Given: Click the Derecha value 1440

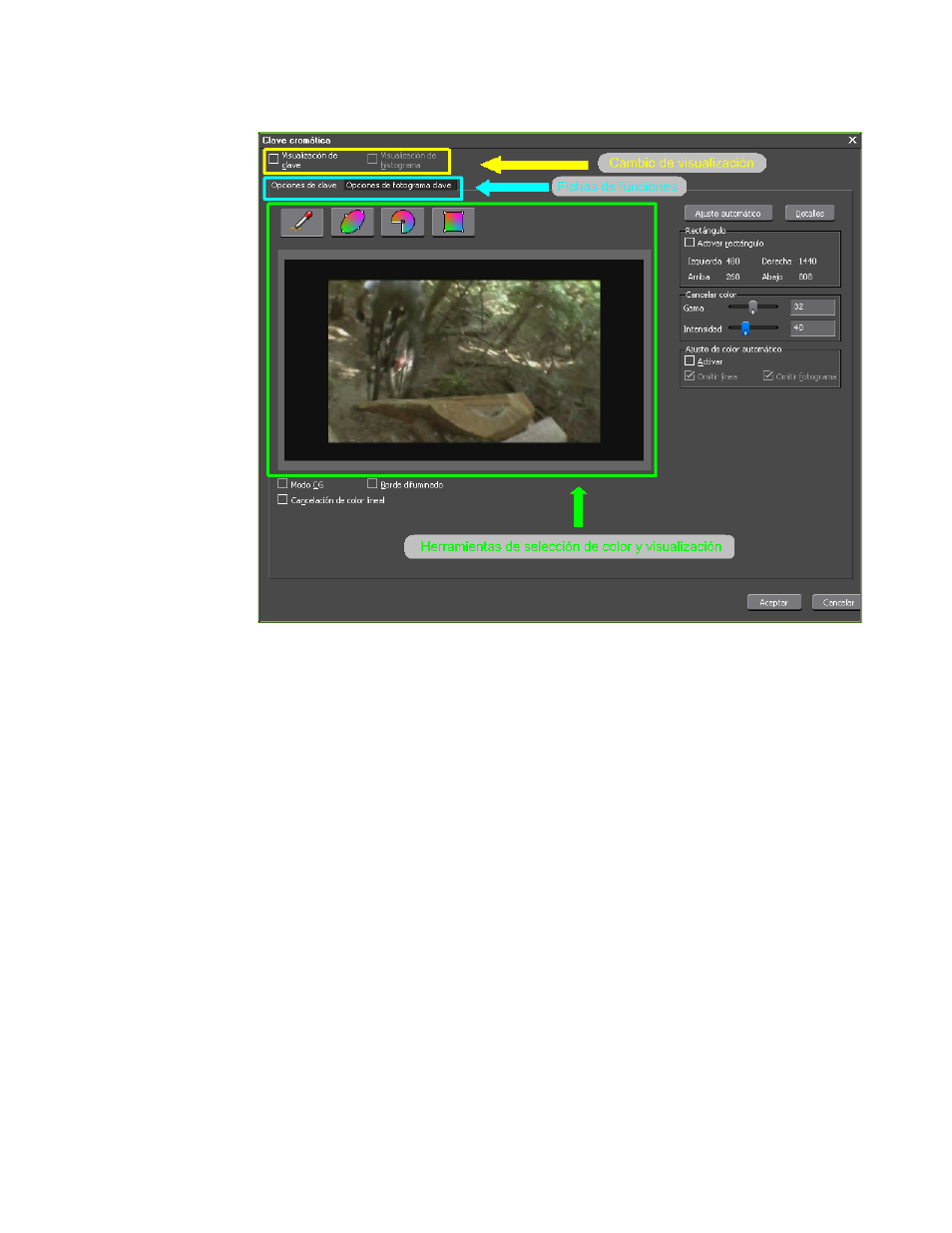Looking at the screenshot, I should coord(807,262).
